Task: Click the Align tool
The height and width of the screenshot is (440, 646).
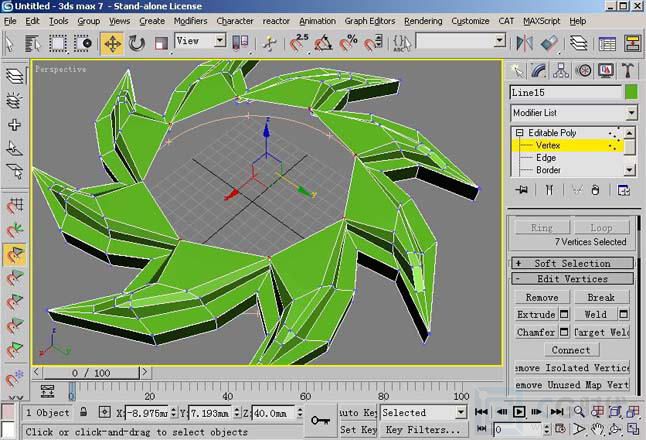Action: [x=549, y=43]
